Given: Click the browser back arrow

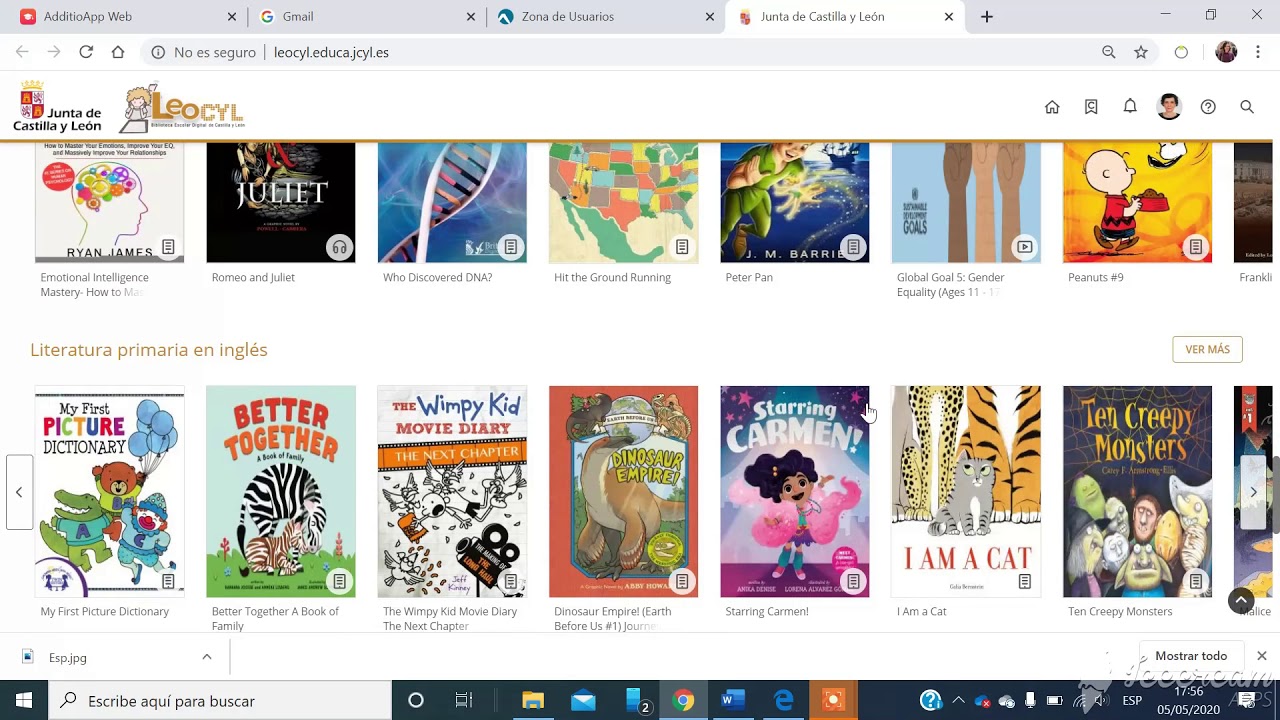Looking at the screenshot, I should (22, 52).
